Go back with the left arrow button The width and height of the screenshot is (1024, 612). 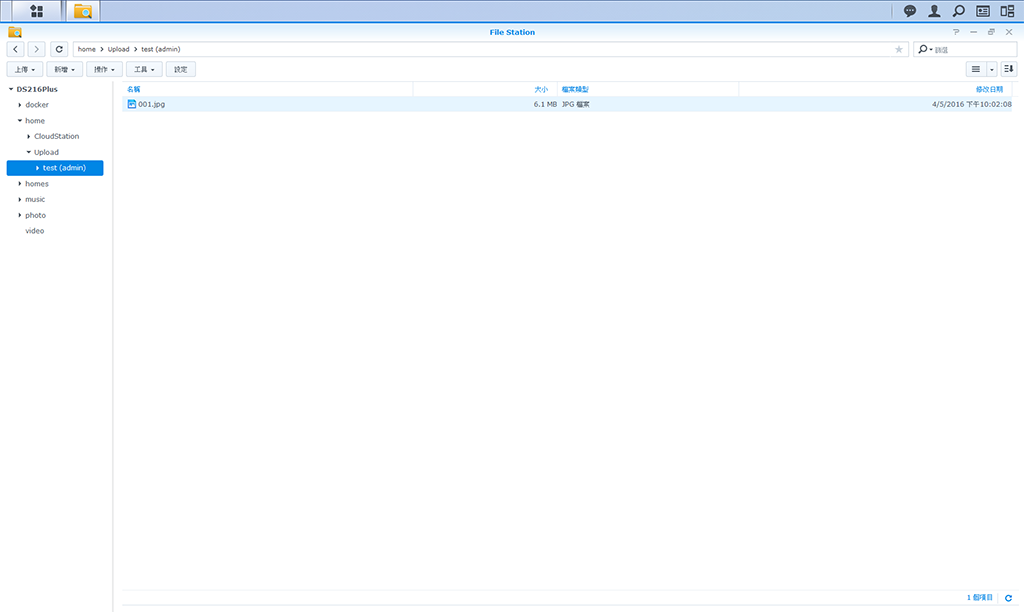pos(16,49)
